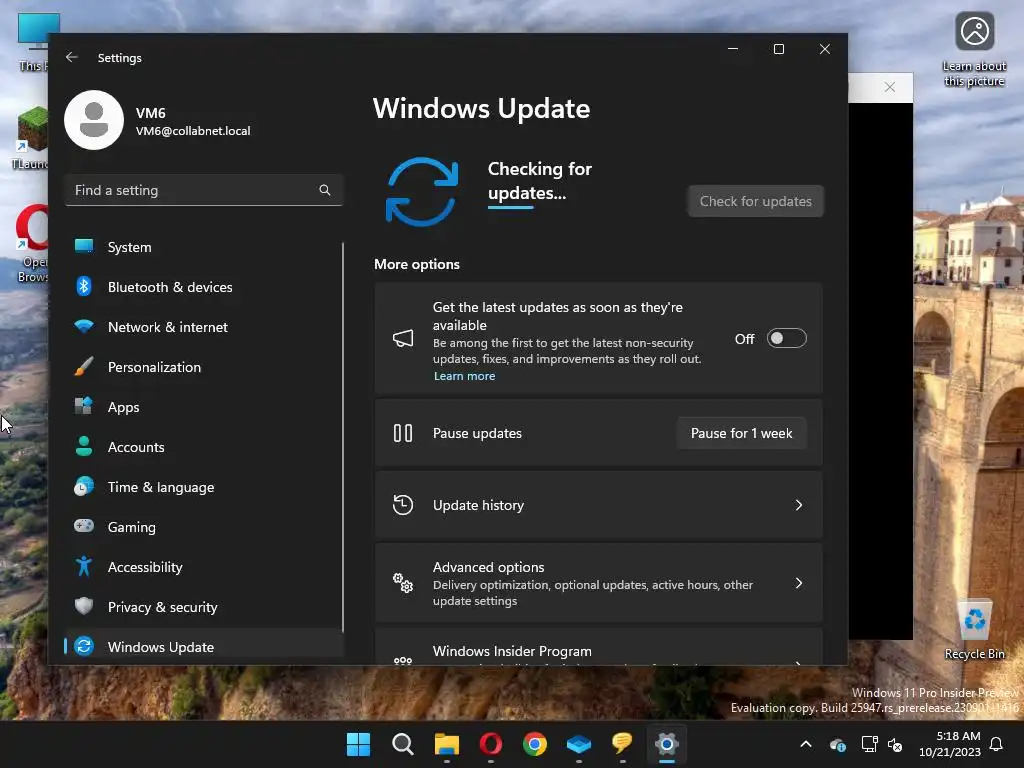Open the Recycle Bin desktop icon
This screenshot has height=768, width=1024.
[974, 629]
